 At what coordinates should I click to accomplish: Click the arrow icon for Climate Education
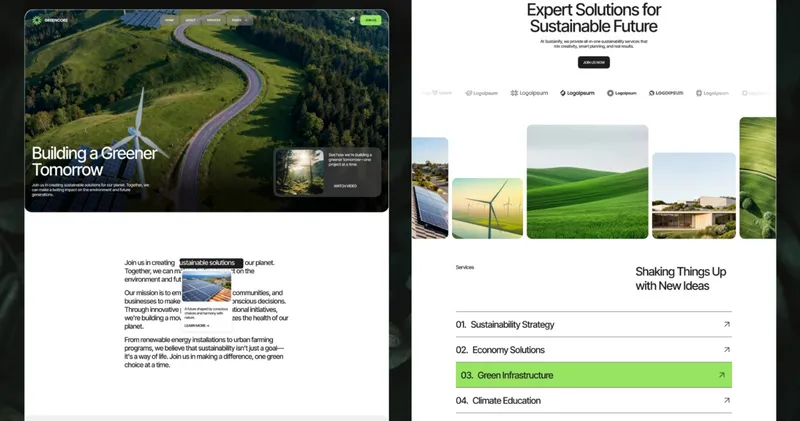(727, 401)
